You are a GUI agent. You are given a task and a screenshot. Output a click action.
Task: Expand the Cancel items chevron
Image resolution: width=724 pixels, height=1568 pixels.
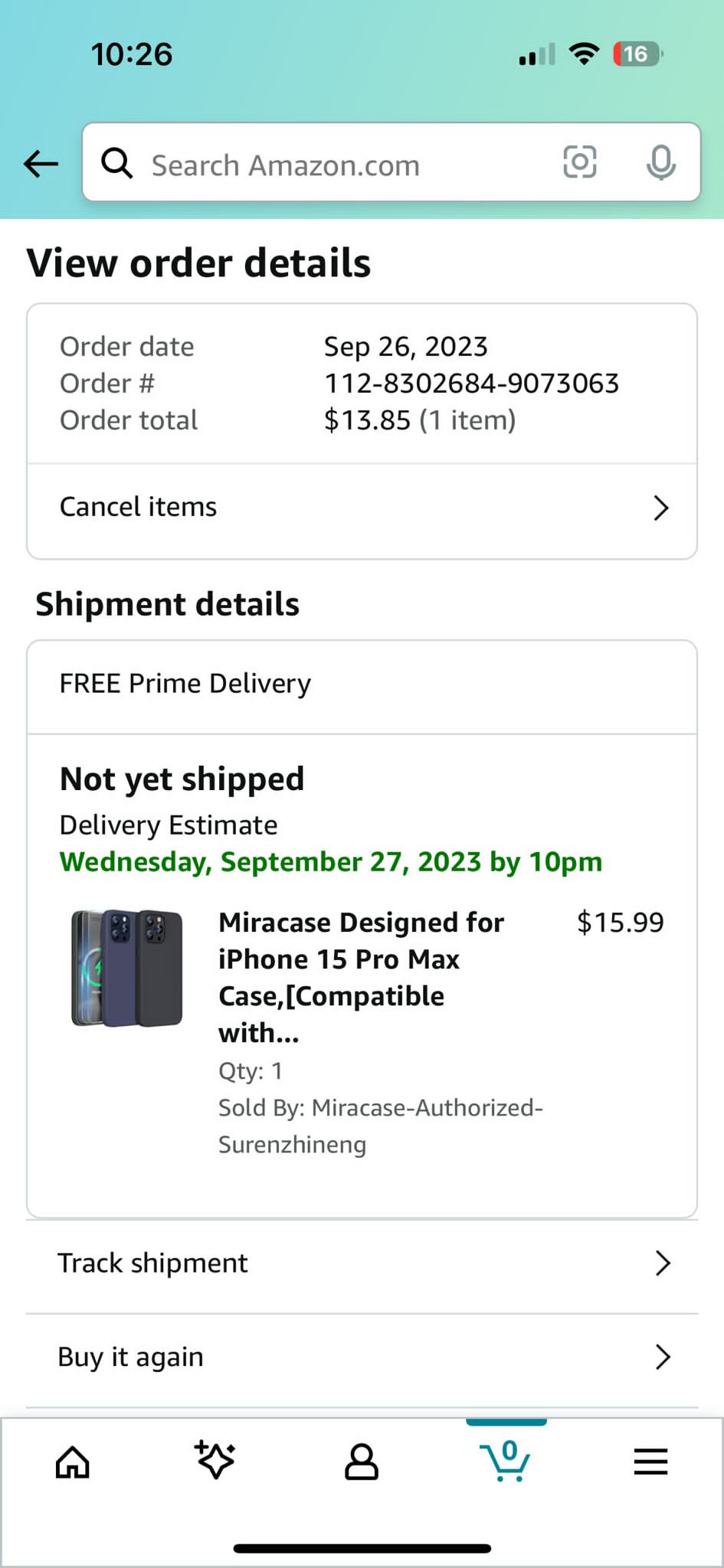(x=660, y=508)
